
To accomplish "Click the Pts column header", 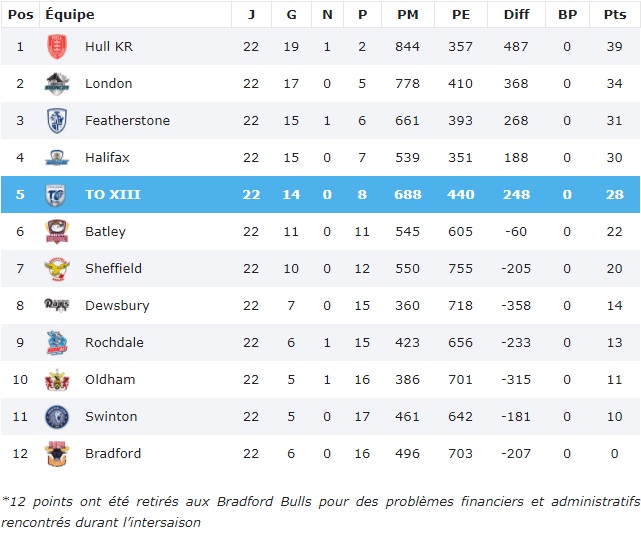I will pyautogui.click(x=614, y=14).
